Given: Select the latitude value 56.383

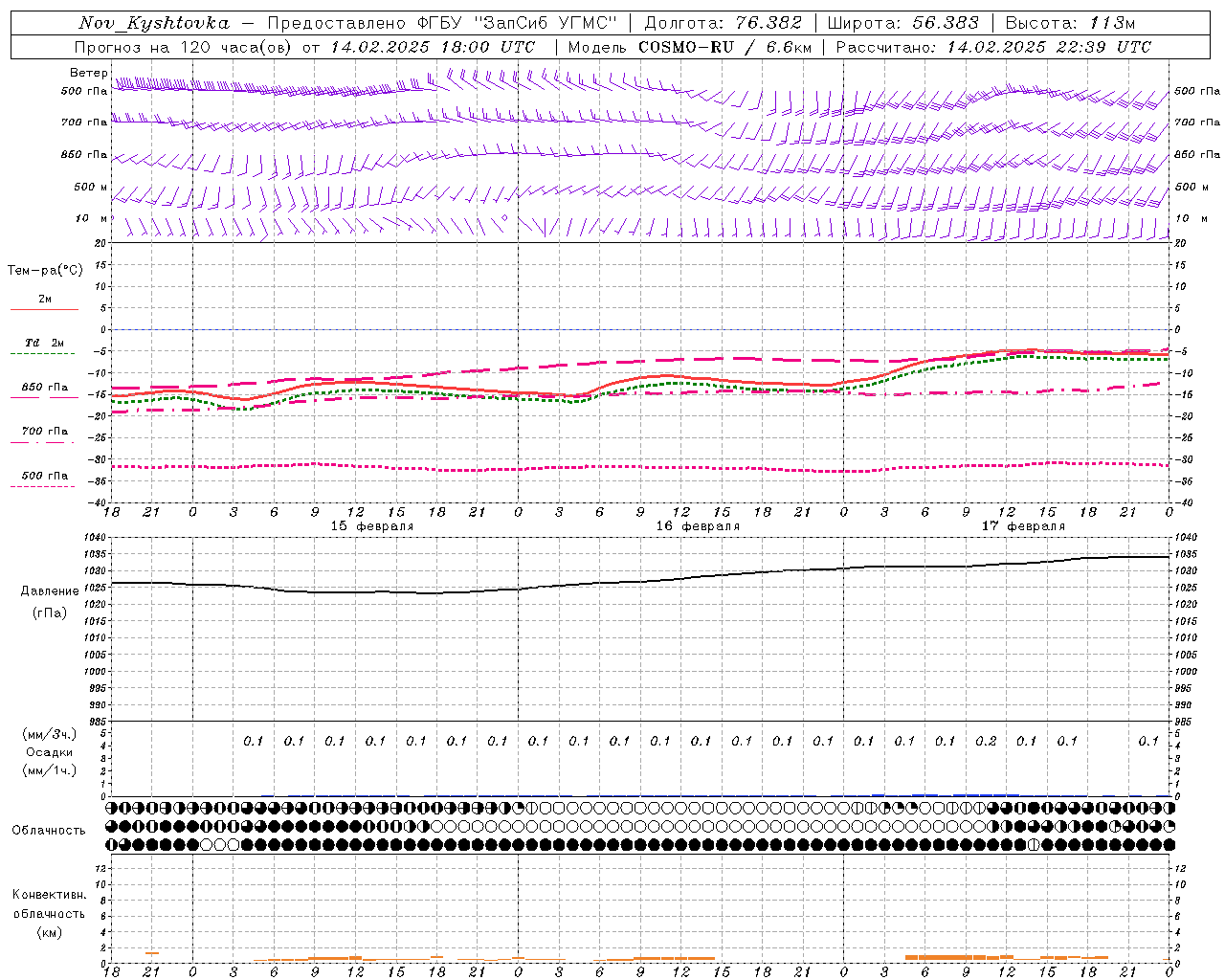Looking at the screenshot, I should click(946, 23).
